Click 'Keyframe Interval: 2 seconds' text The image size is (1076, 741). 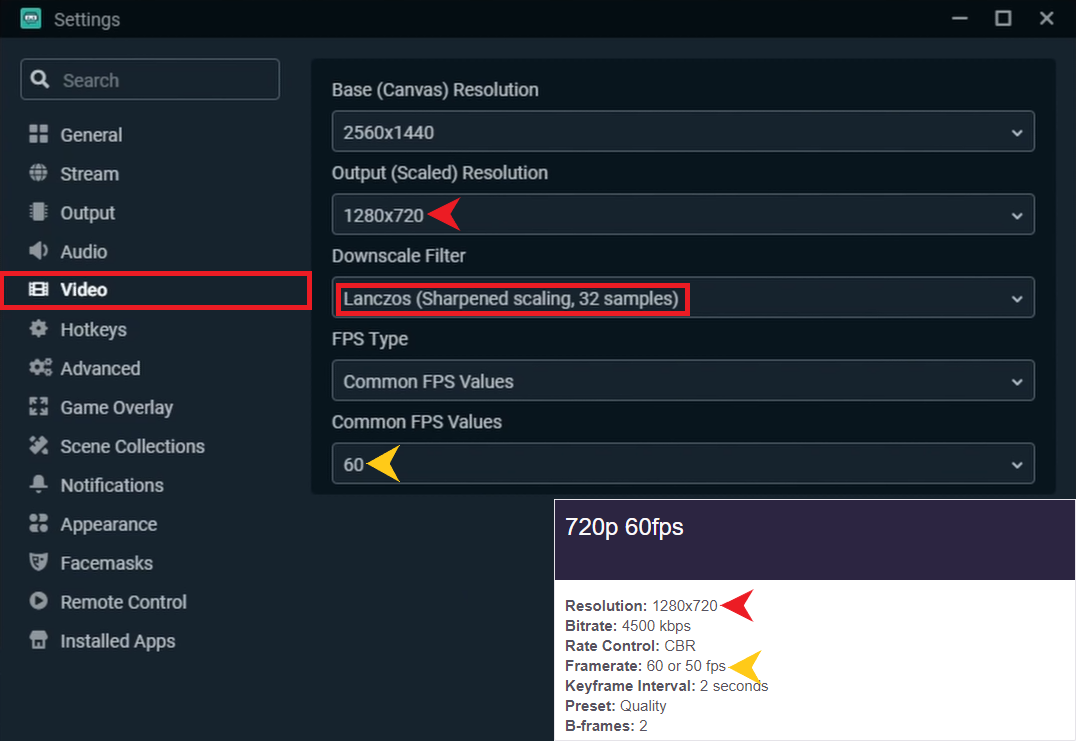click(666, 685)
